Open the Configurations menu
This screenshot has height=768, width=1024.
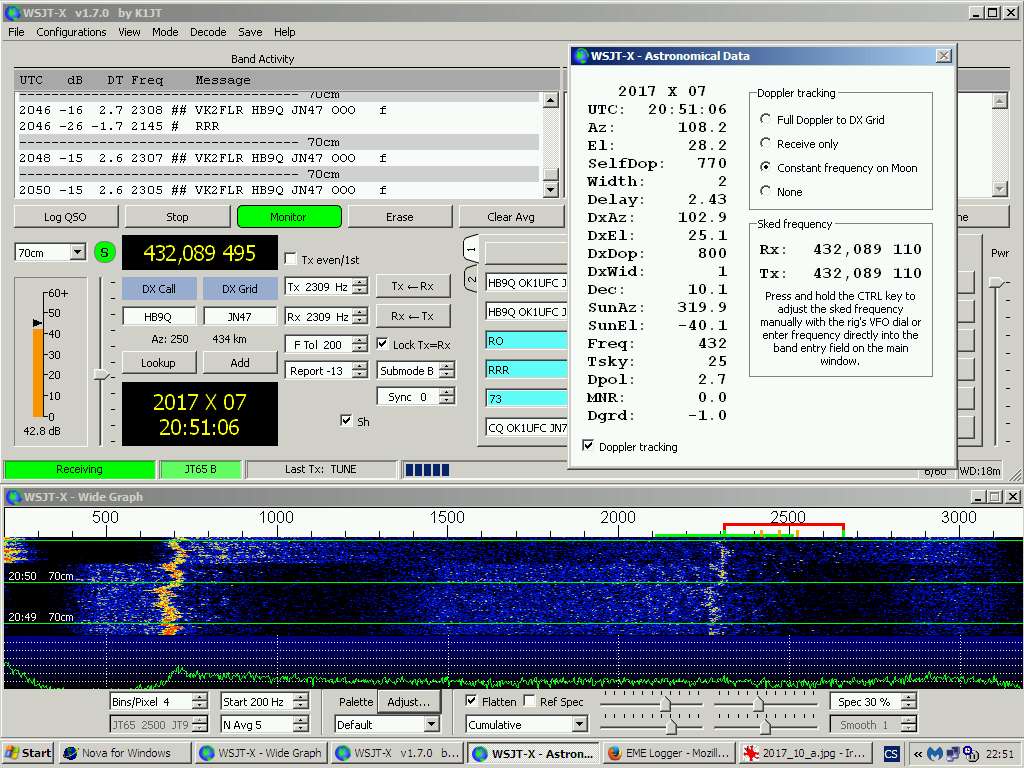pyautogui.click(x=71, y=32)
